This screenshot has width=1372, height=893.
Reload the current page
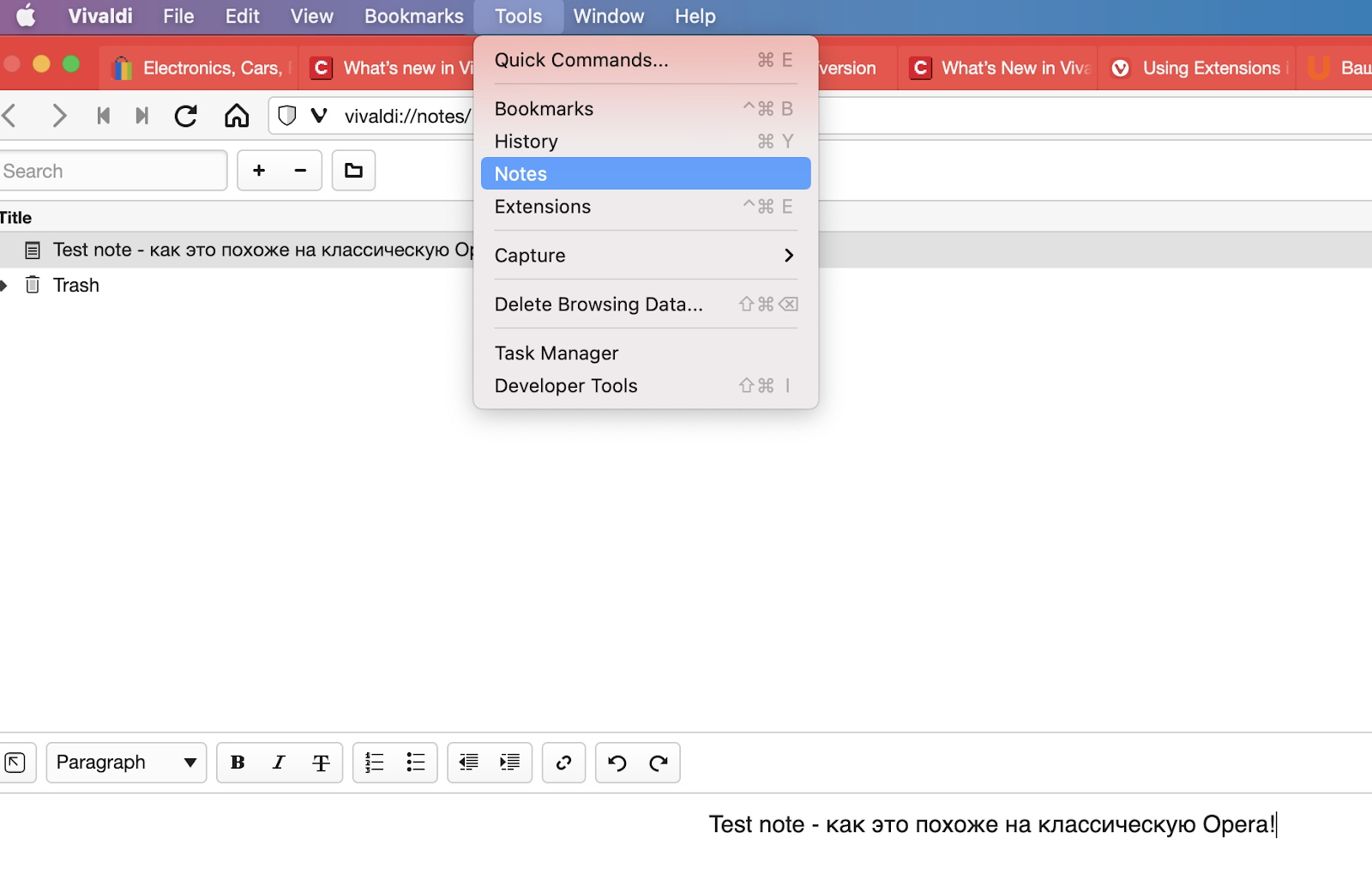click(x=186, y=115)
